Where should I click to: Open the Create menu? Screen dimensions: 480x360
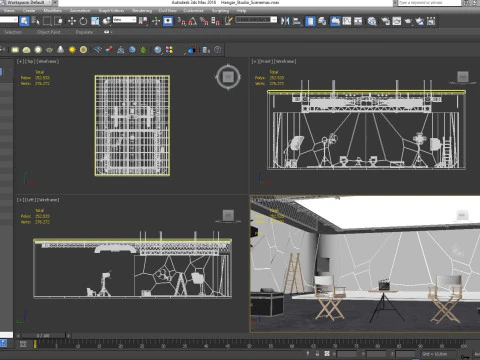point(29,11)
